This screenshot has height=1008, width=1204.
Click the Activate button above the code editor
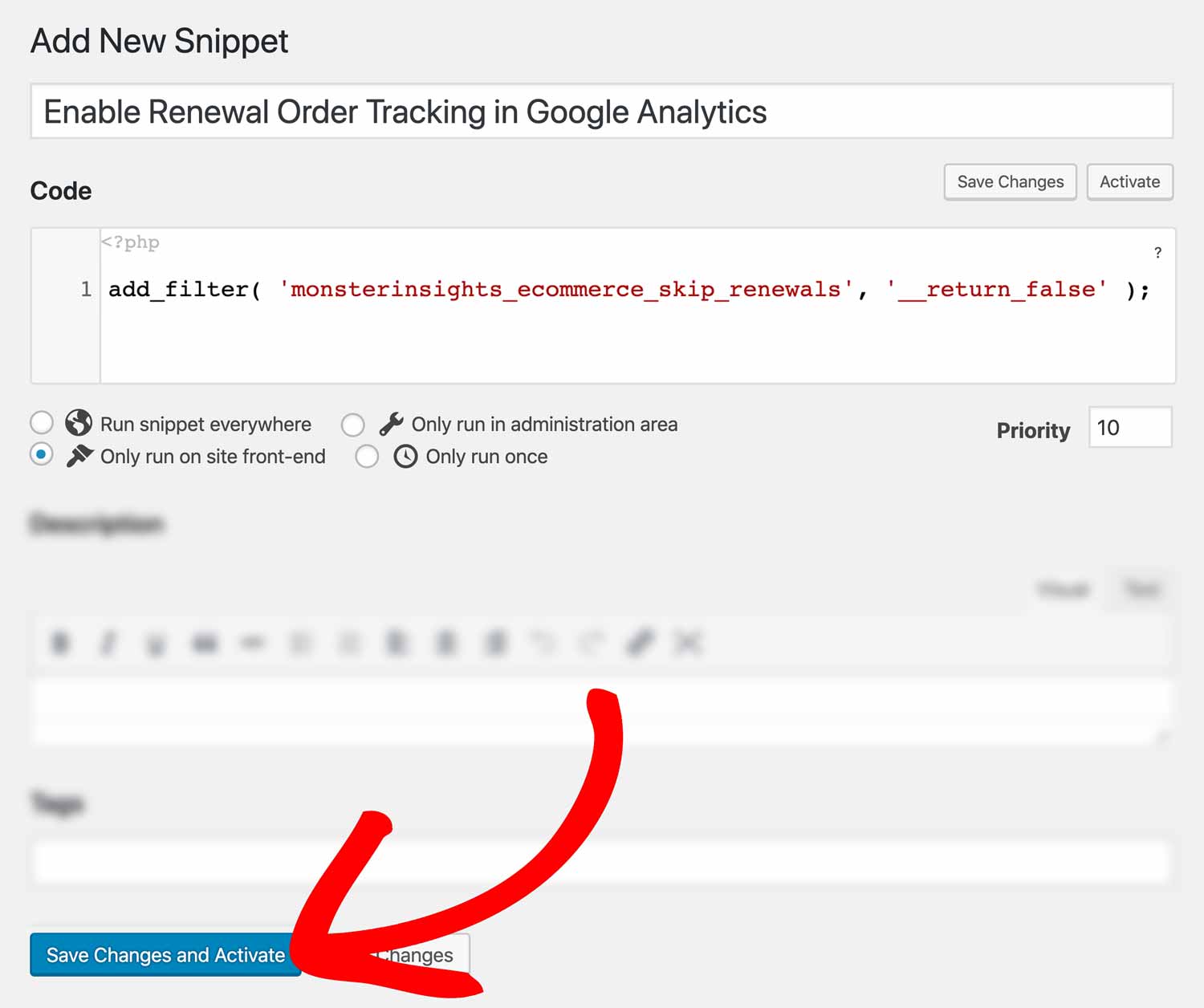(1129, 182)
